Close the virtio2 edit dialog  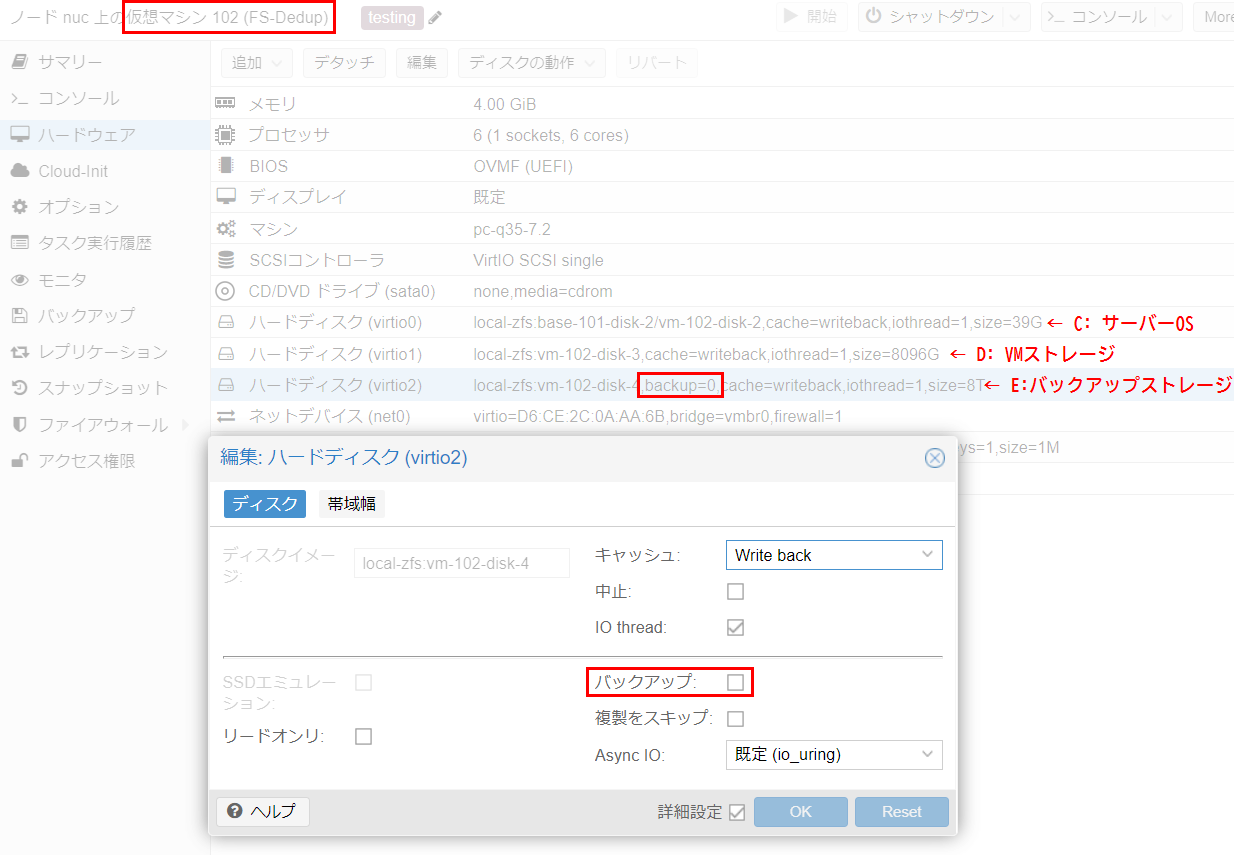tap(935, 458)
